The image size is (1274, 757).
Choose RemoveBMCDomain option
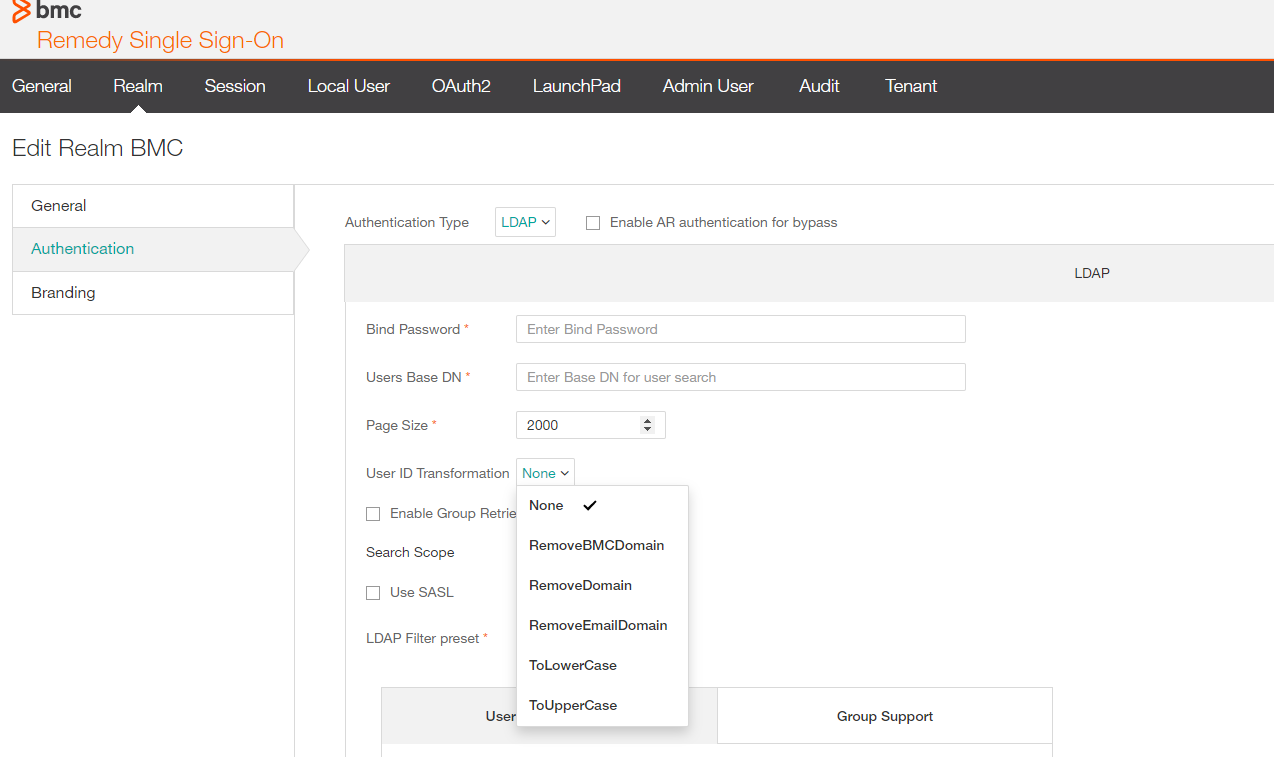602,546
